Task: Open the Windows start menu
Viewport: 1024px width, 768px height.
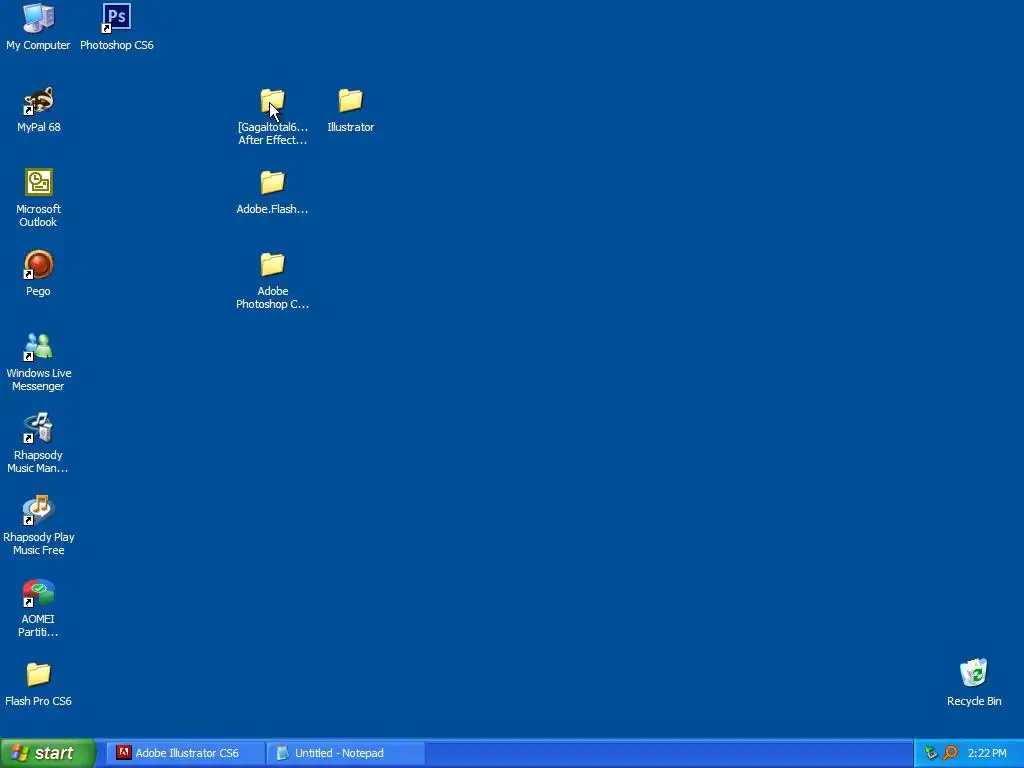Action: (x=48, y=753)
